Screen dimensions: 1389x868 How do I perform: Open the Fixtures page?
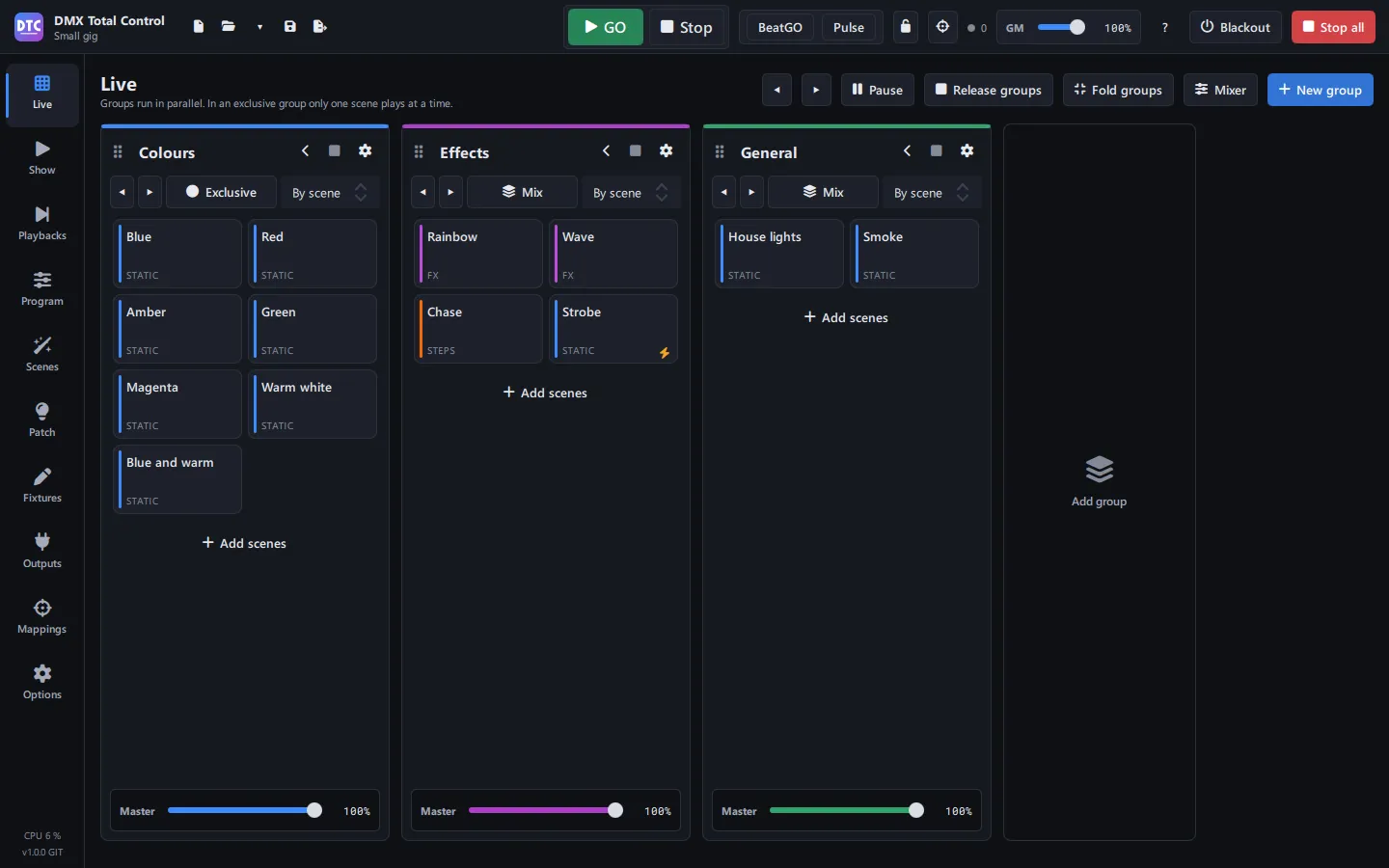point(42,486)
